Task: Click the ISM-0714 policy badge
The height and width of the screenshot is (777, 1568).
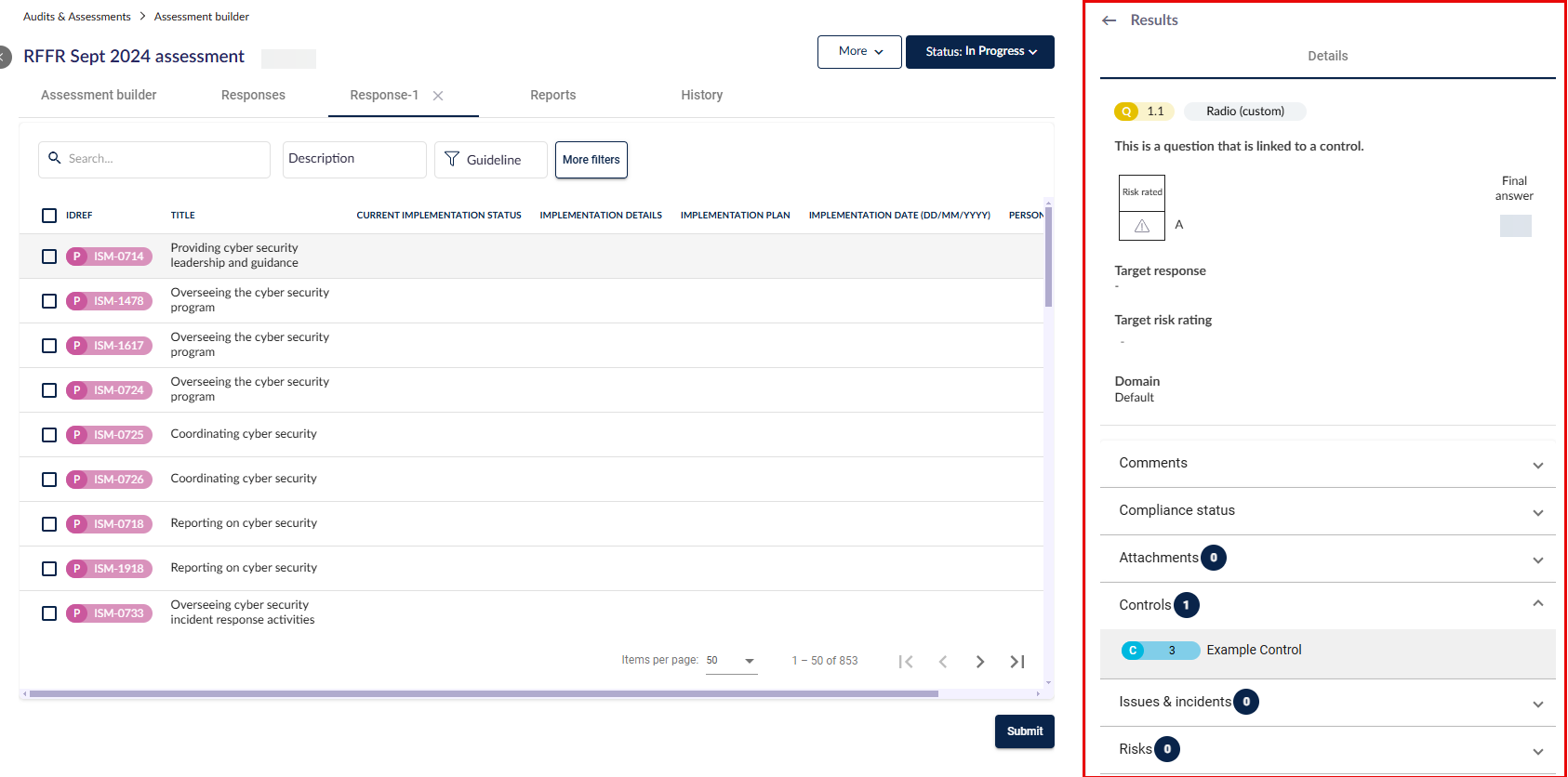Action: point(109,257)
